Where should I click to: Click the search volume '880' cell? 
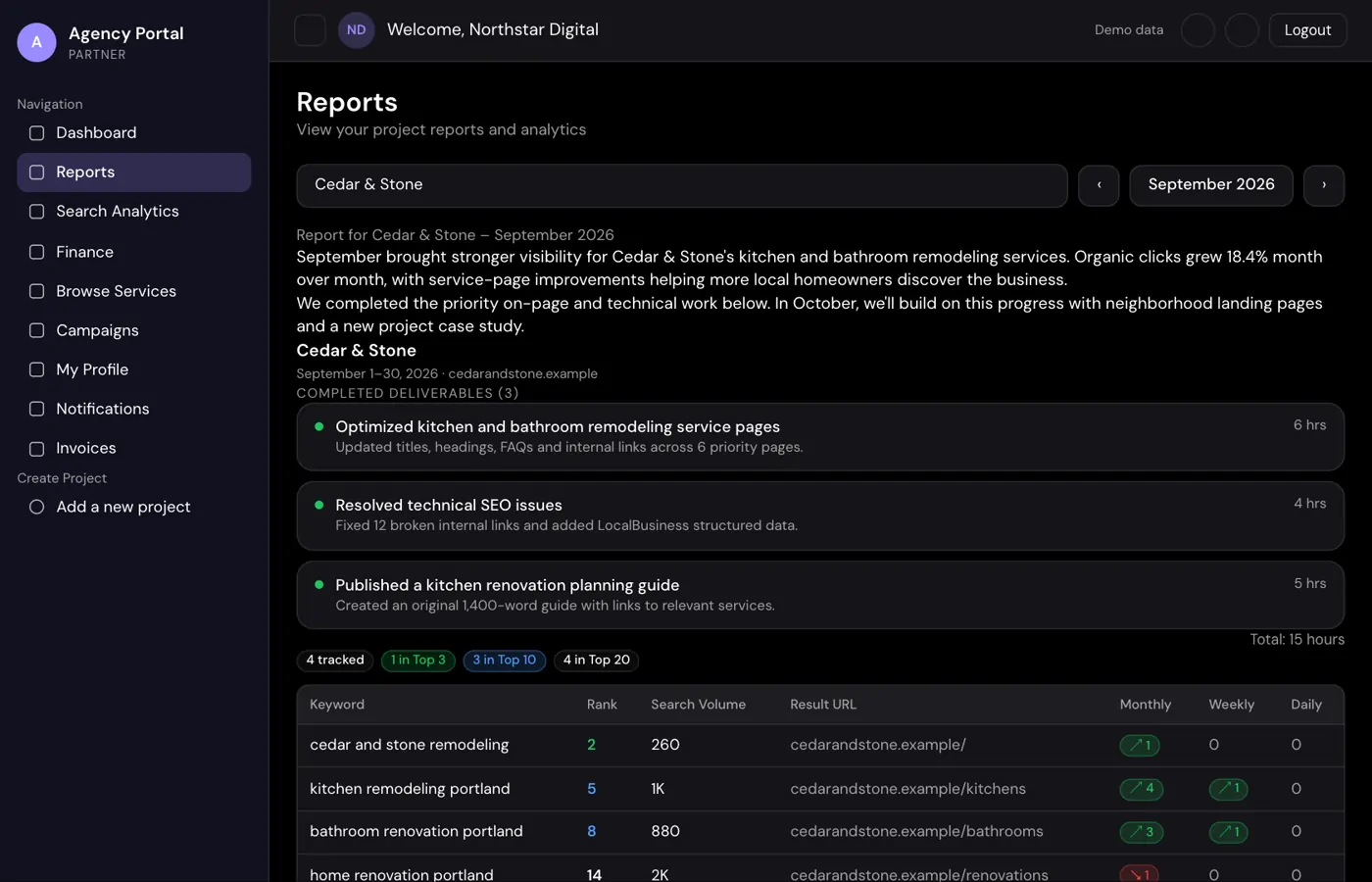tap(665, 831)
